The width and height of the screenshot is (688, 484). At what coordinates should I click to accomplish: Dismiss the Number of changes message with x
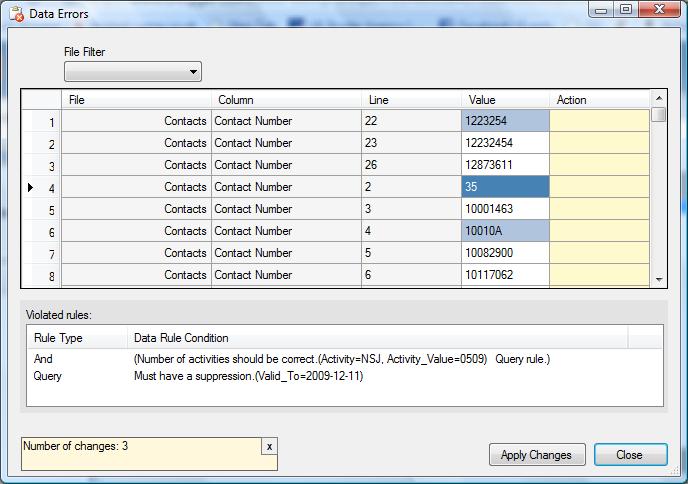pos(269,447)
